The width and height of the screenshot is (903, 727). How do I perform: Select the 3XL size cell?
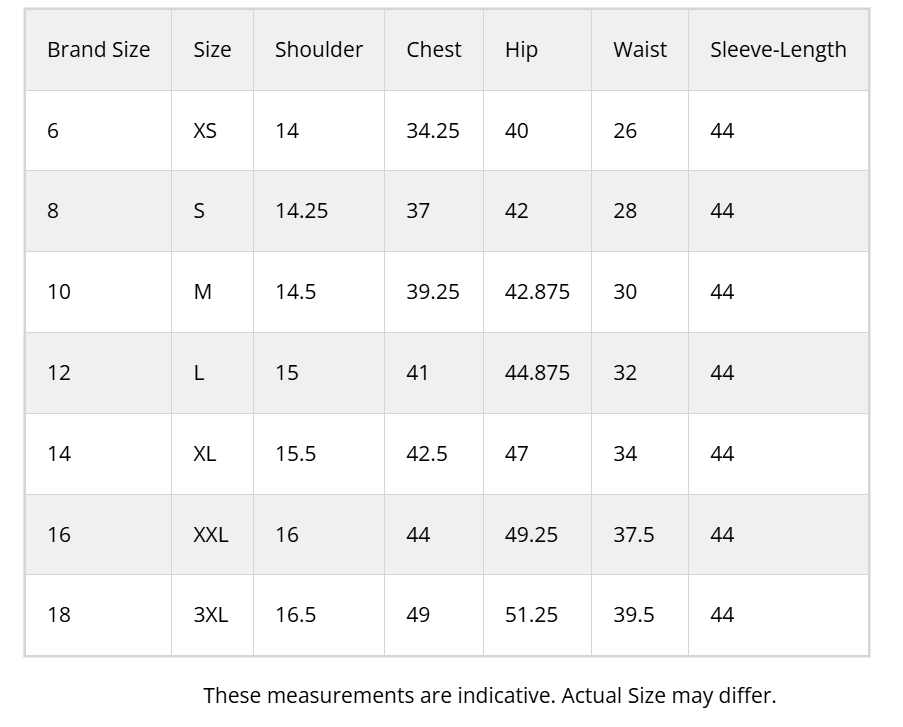pos(211,615)
